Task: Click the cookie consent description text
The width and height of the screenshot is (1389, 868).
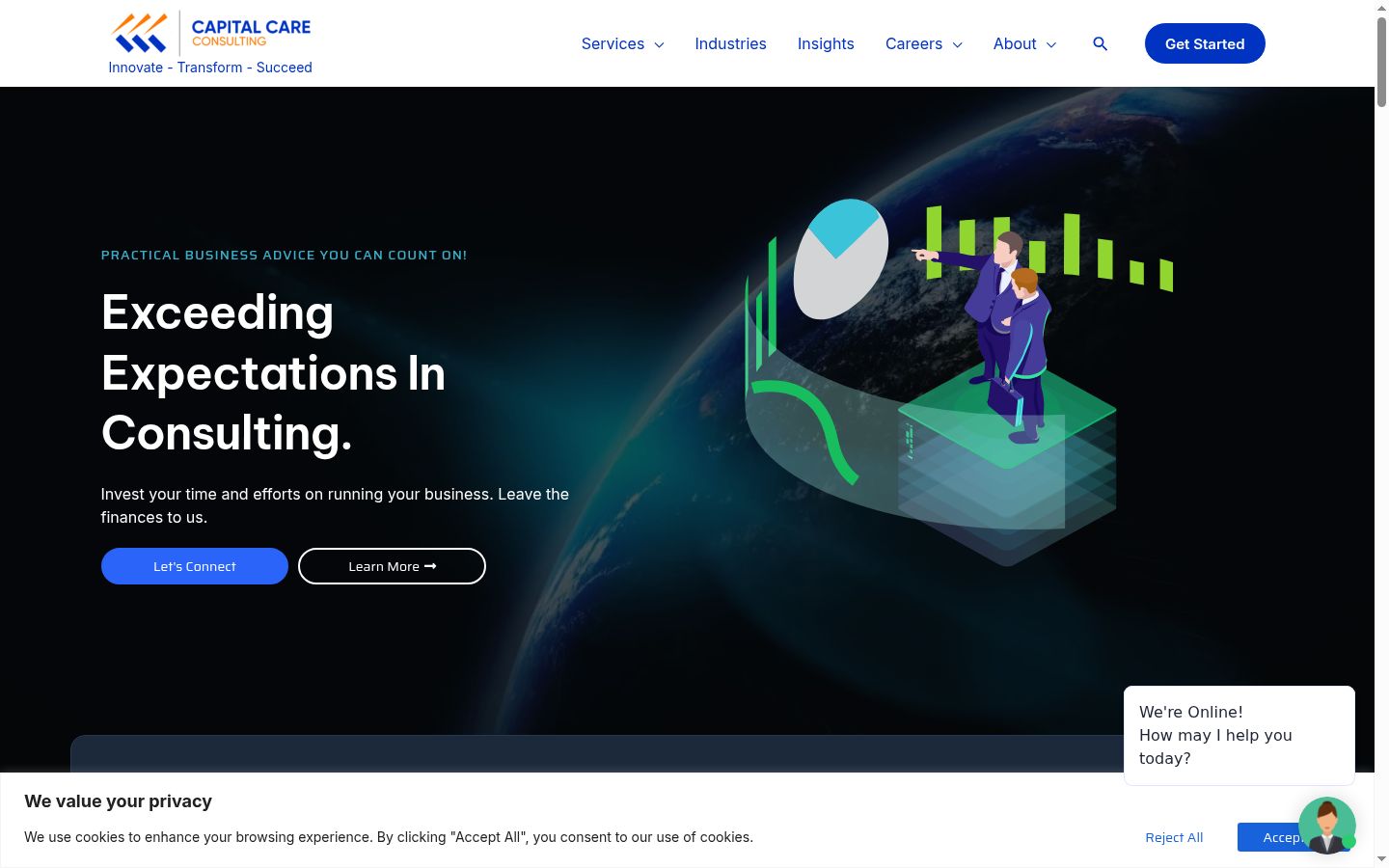Action: click(x=389, y=837)
